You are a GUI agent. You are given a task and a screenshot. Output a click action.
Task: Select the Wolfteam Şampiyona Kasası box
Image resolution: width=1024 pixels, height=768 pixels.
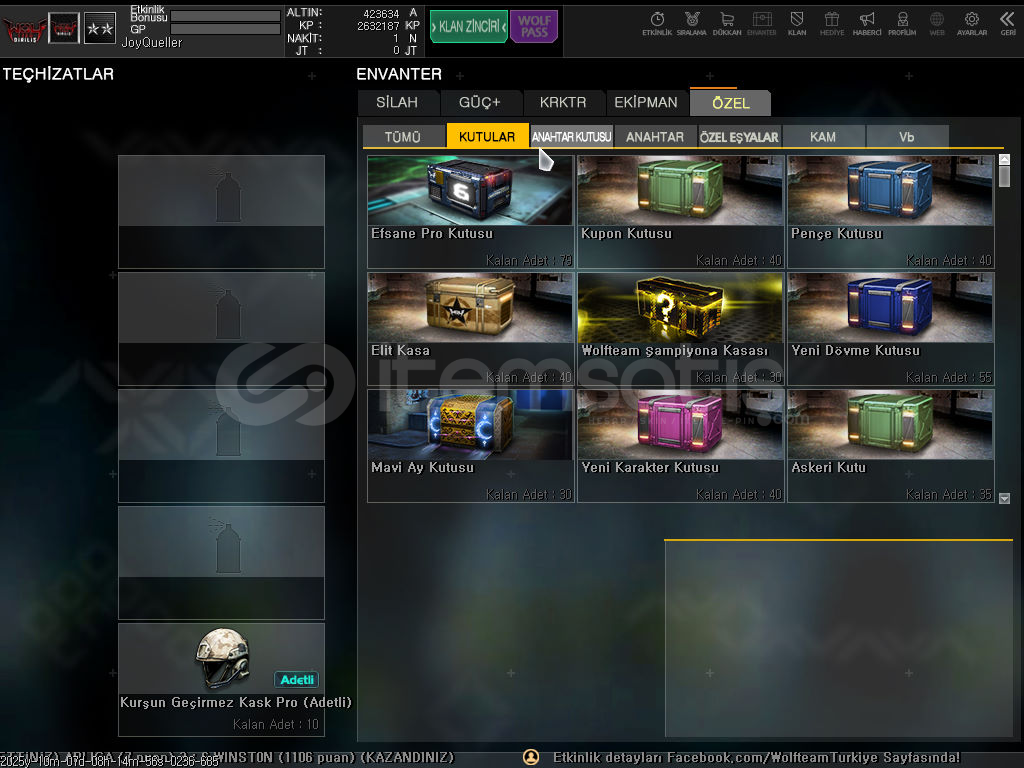point(680,328)
